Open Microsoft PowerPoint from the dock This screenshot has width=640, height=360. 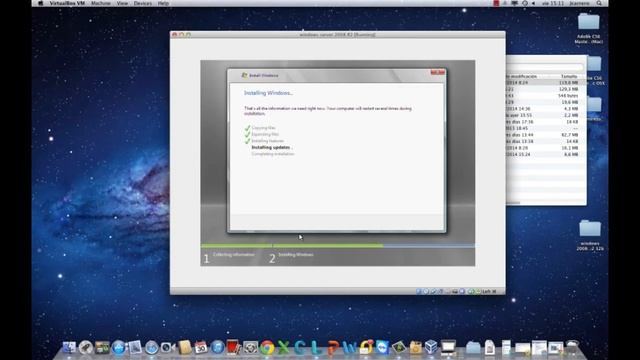pos(333,347)
